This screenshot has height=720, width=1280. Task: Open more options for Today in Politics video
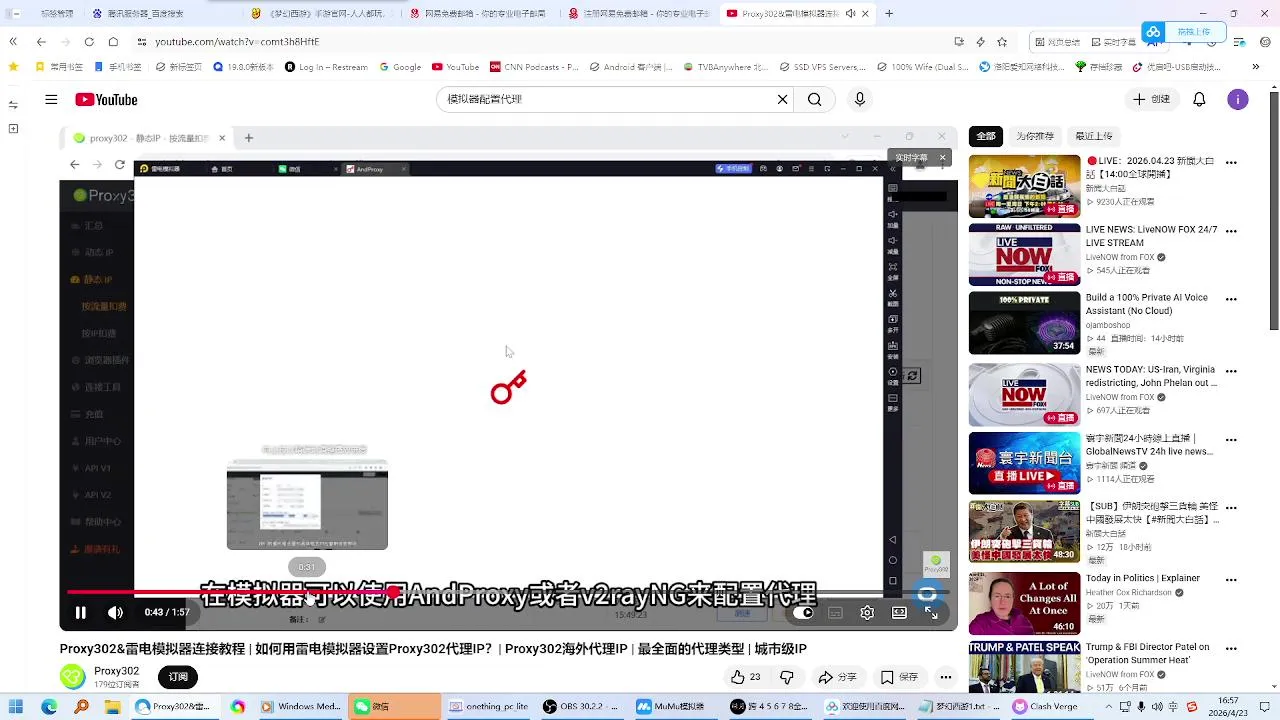click(1231, 578)
